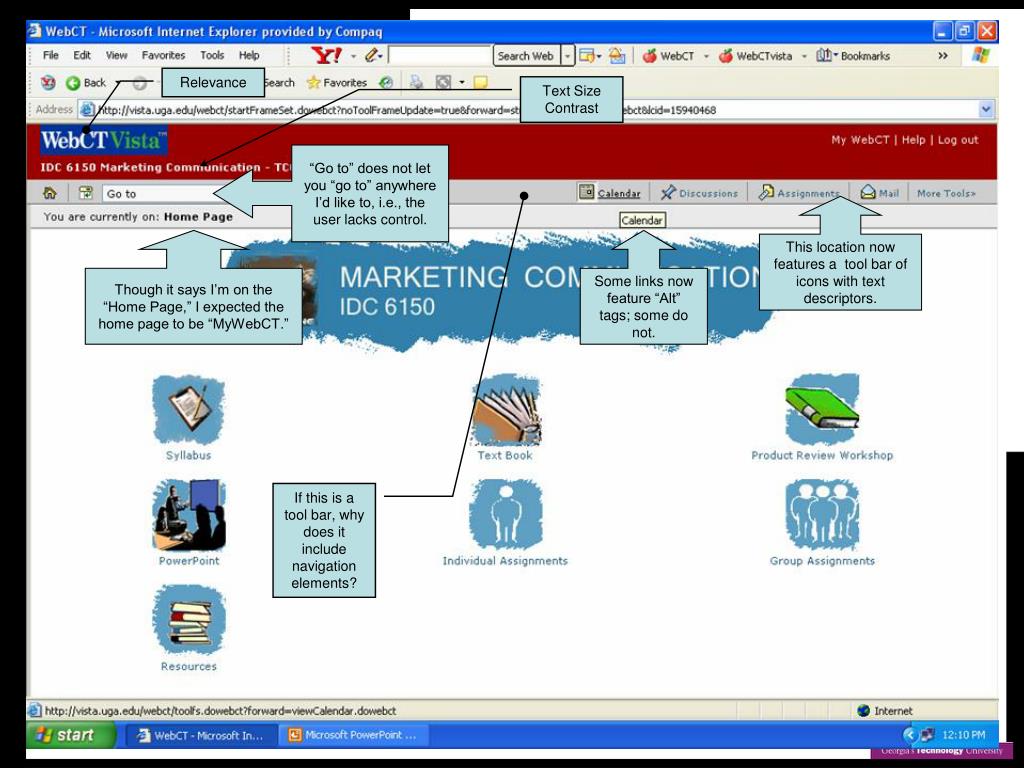Open the Individual Assignments person icon

click(505, 515)
